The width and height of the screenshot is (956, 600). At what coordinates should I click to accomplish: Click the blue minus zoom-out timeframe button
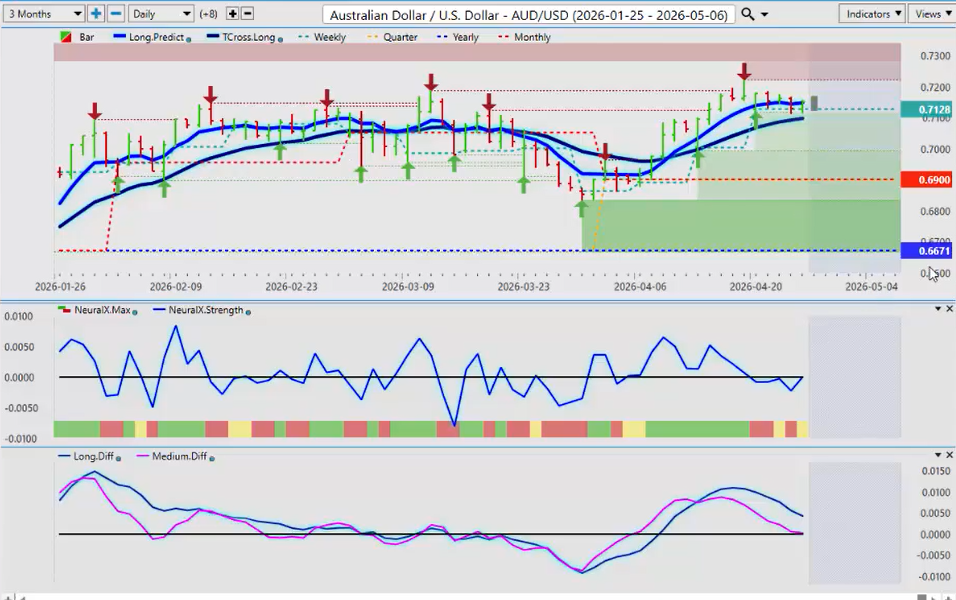(x=116, y=14)
